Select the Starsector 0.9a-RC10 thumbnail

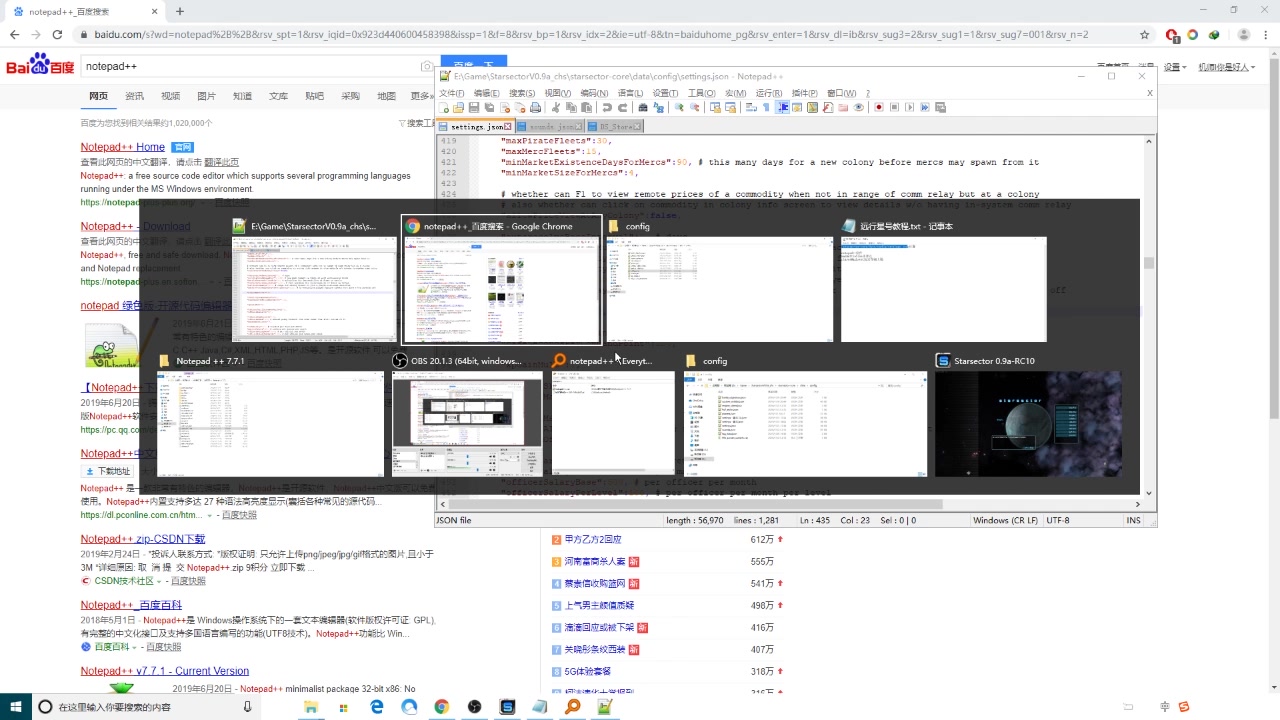click(x=1028, y=415)
